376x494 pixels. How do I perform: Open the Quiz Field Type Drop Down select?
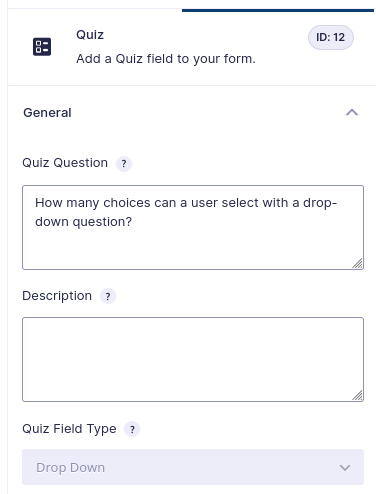(x=193, y=467)
